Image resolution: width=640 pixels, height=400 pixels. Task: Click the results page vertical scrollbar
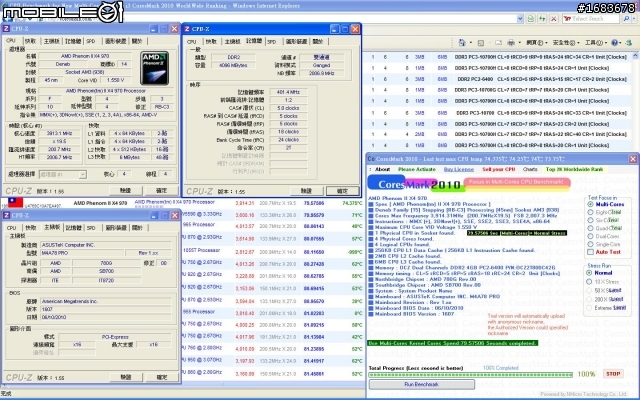pos(636,100)
